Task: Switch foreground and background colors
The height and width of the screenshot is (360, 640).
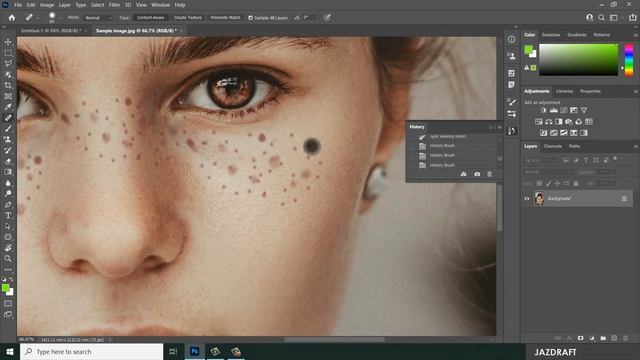Action: tap(11, 280)
